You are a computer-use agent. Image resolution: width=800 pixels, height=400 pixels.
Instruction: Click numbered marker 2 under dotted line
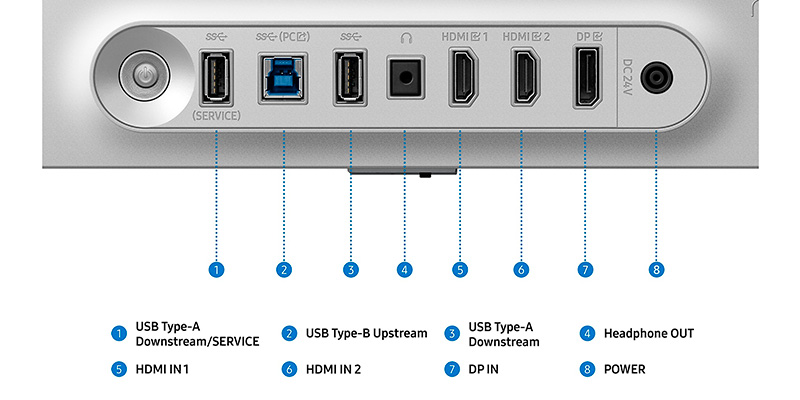tap(284, 269)
